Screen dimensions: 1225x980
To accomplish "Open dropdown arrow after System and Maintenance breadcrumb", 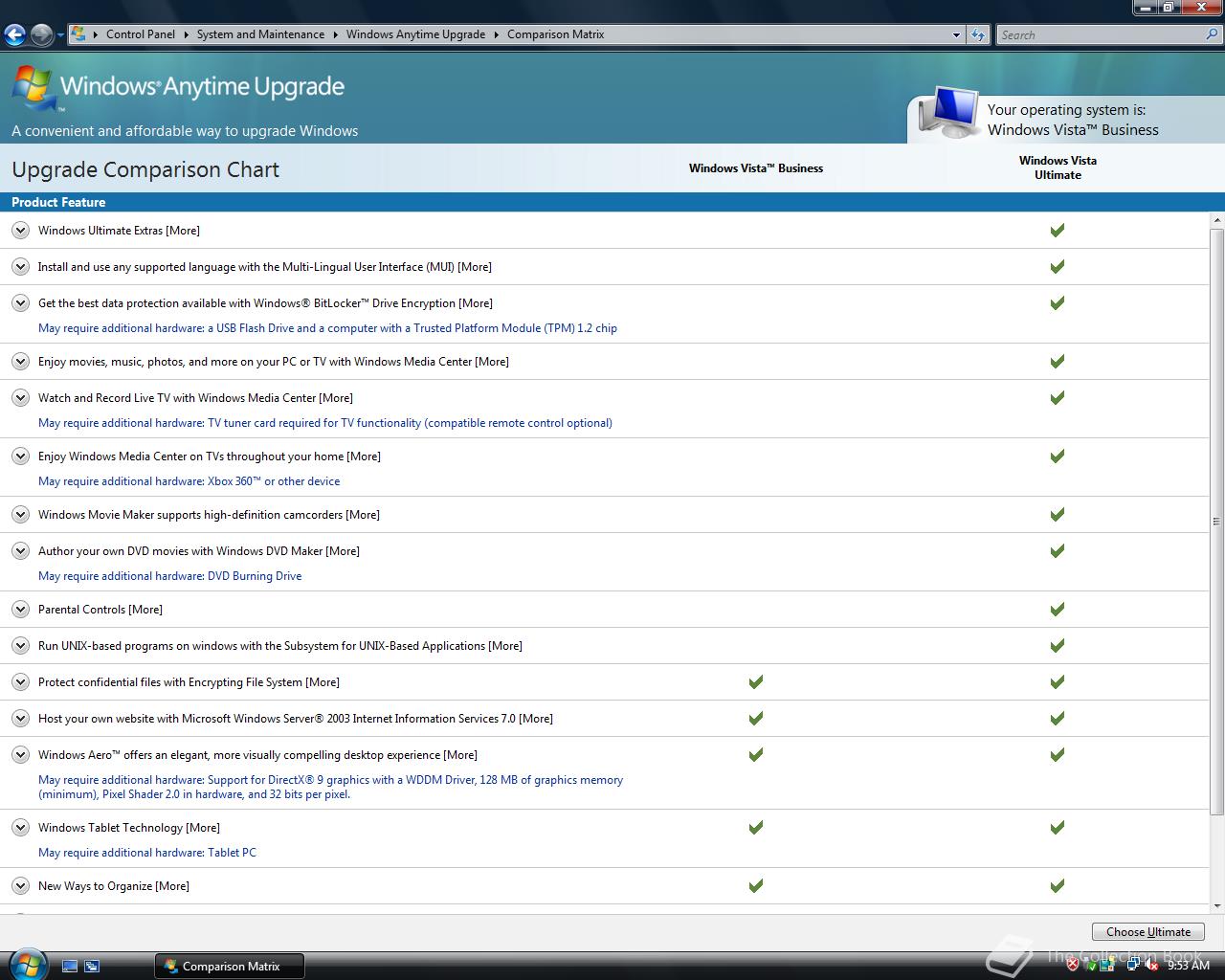I will 336,34.
